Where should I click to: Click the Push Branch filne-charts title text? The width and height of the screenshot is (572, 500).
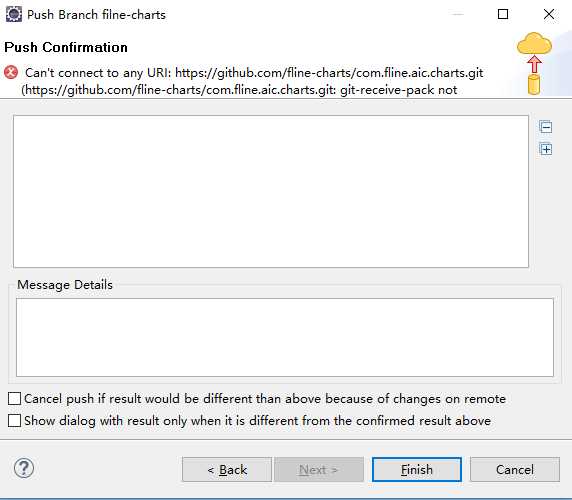(x=96, y=15)
